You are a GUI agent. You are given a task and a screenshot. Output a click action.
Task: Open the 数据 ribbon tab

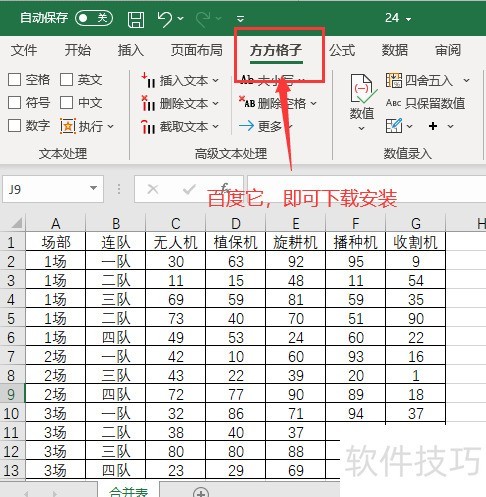click(x=395, y=50)
